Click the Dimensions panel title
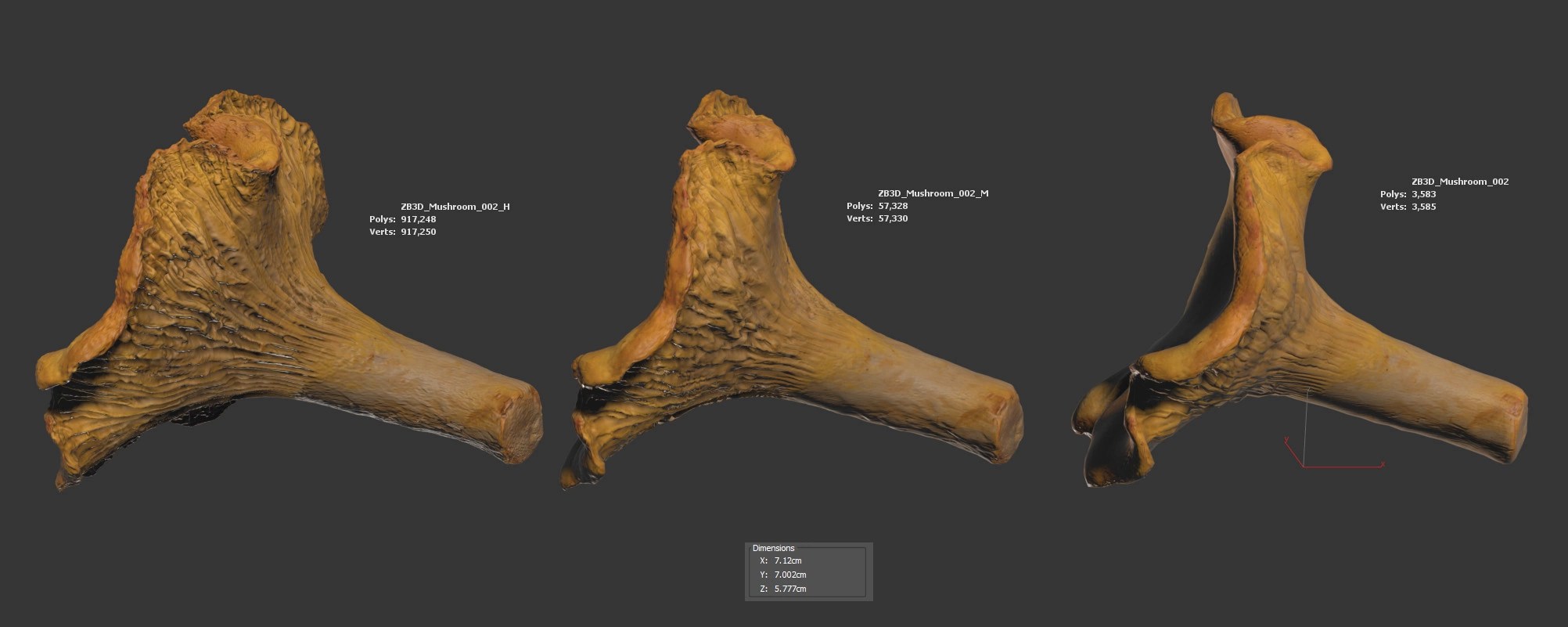This screenshot has height=627, width=1568. pos(773,548)
